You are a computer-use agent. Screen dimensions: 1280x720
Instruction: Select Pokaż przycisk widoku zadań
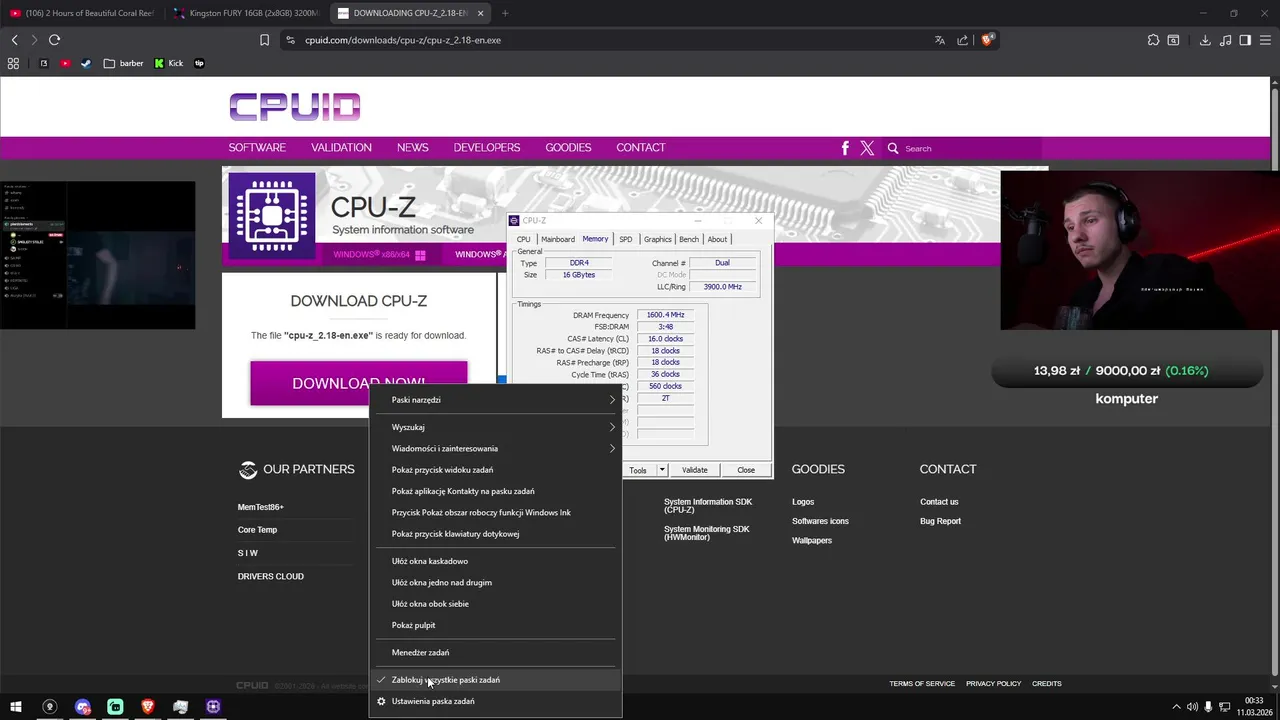(x=496, y=470)
